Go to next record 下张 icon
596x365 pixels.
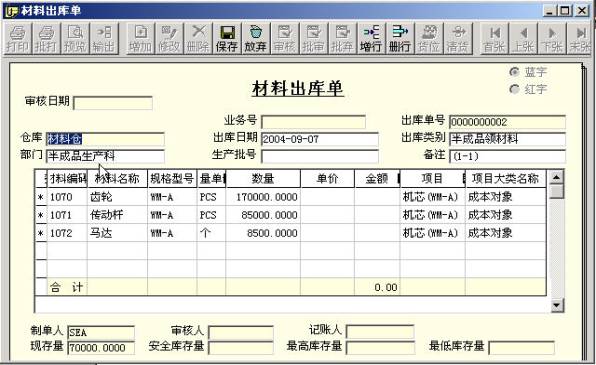tap(552, 38)
